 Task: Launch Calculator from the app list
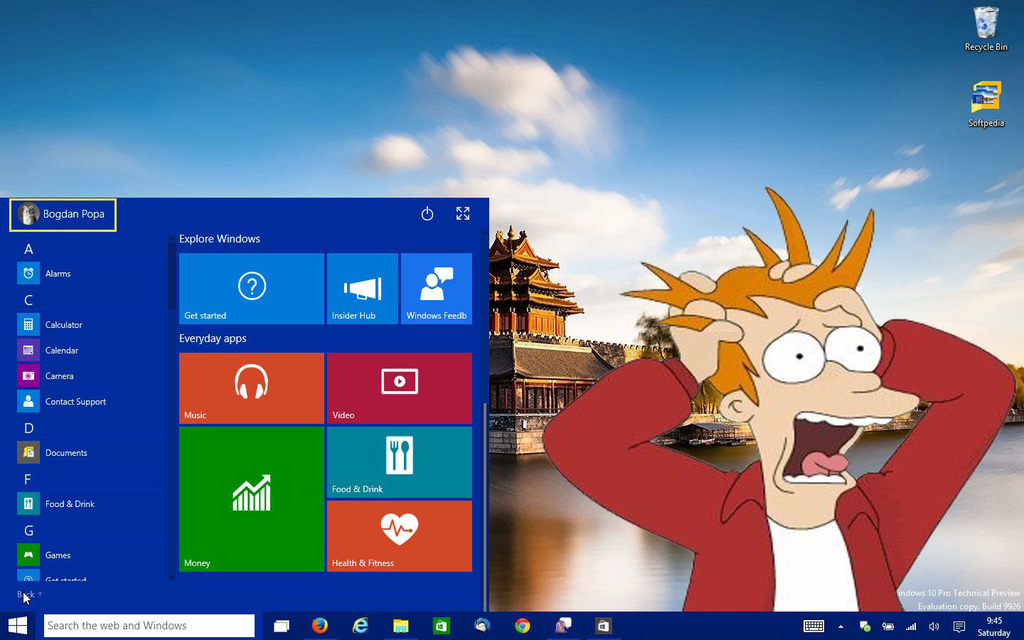click(x=91, y=325)
